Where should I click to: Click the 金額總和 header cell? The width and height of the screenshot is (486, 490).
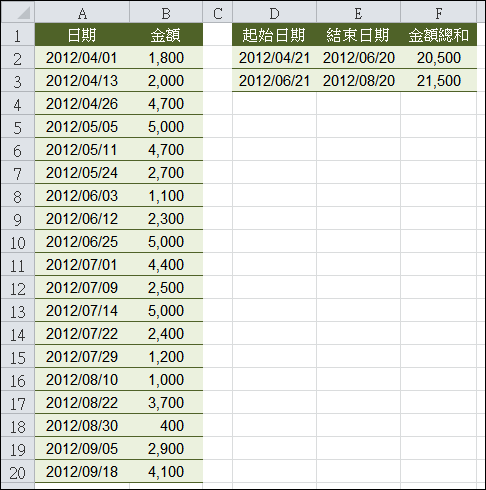tap(439, 35)
